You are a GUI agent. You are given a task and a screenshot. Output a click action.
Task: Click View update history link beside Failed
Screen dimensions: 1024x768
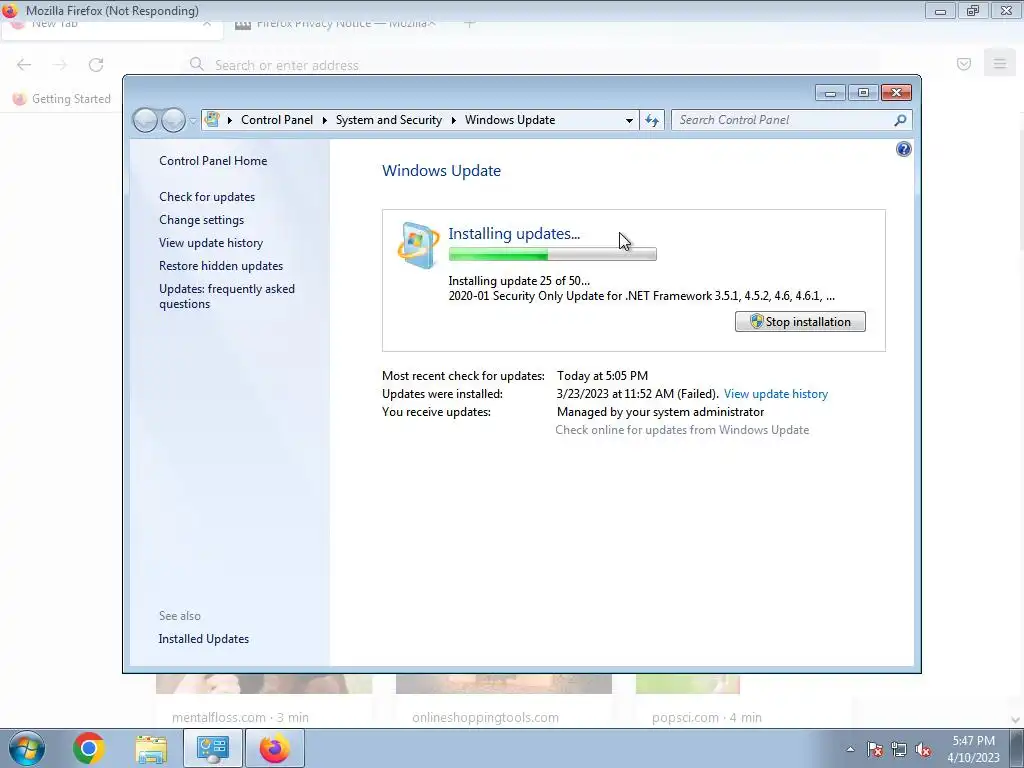coord(776,394)
